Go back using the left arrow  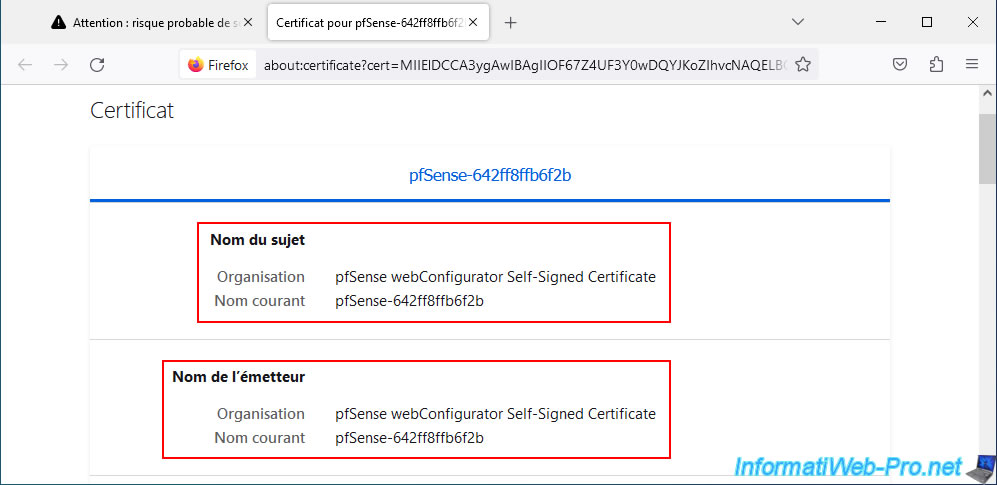(25, 64)
